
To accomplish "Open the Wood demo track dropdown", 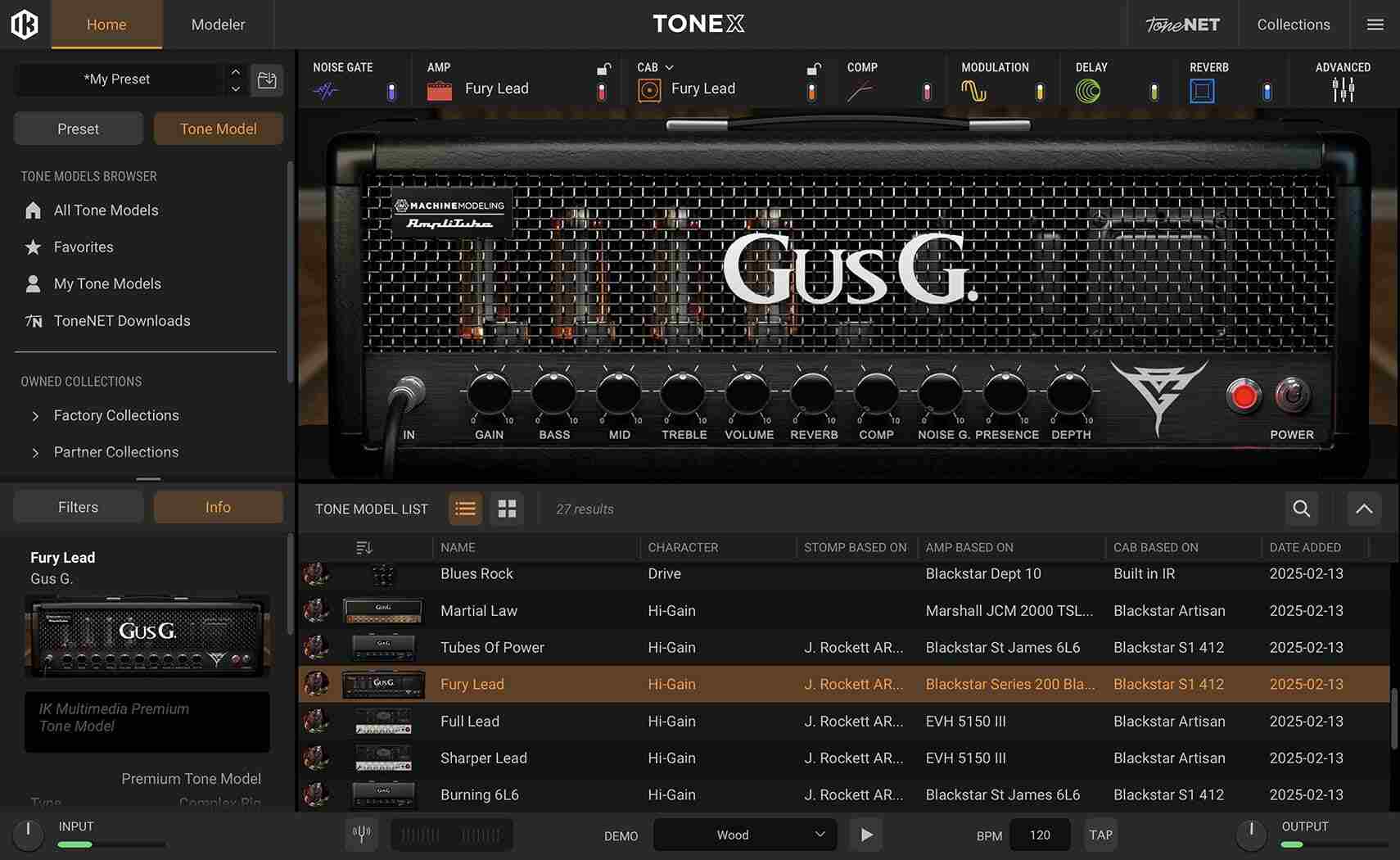I will click(743, 835).
